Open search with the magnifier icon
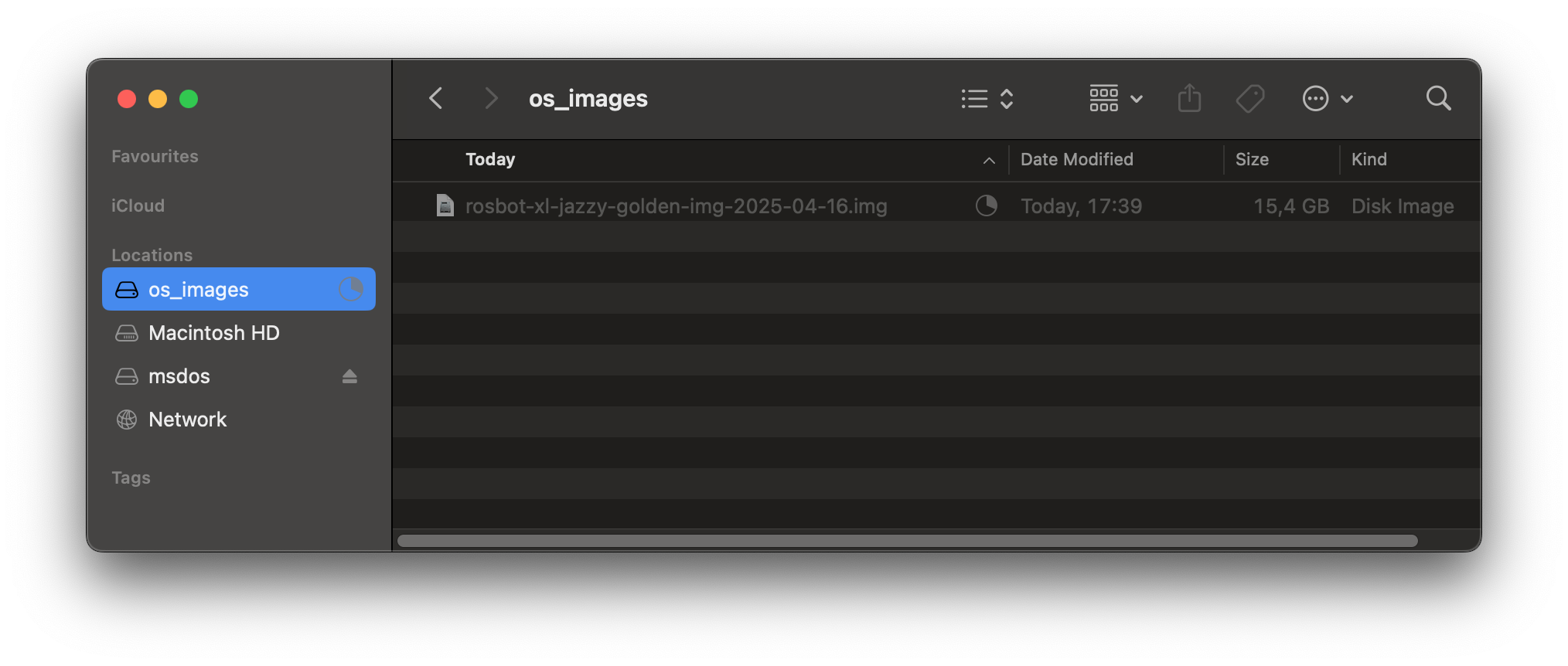 1438,98
